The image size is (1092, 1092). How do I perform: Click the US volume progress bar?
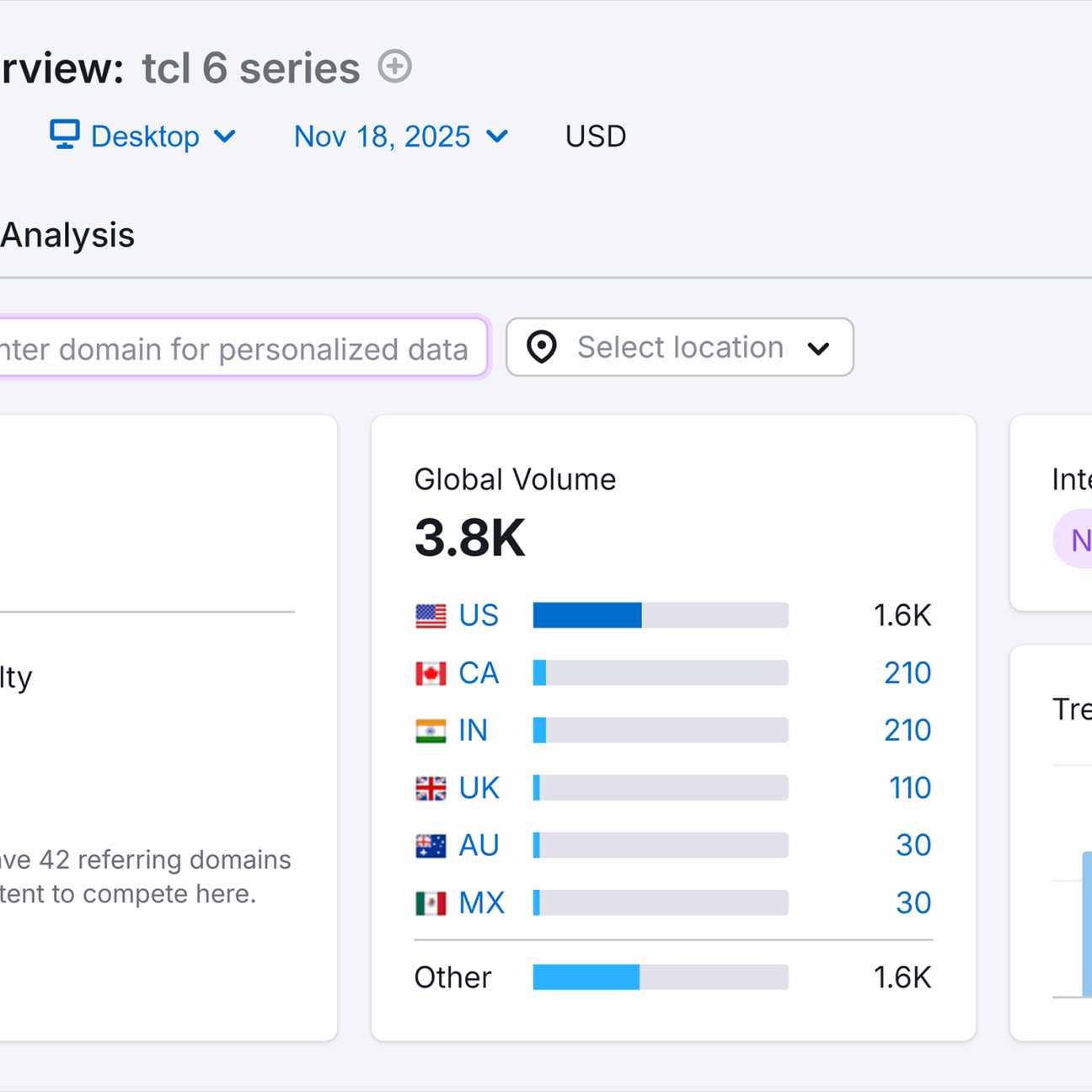(x=661, y=616)
